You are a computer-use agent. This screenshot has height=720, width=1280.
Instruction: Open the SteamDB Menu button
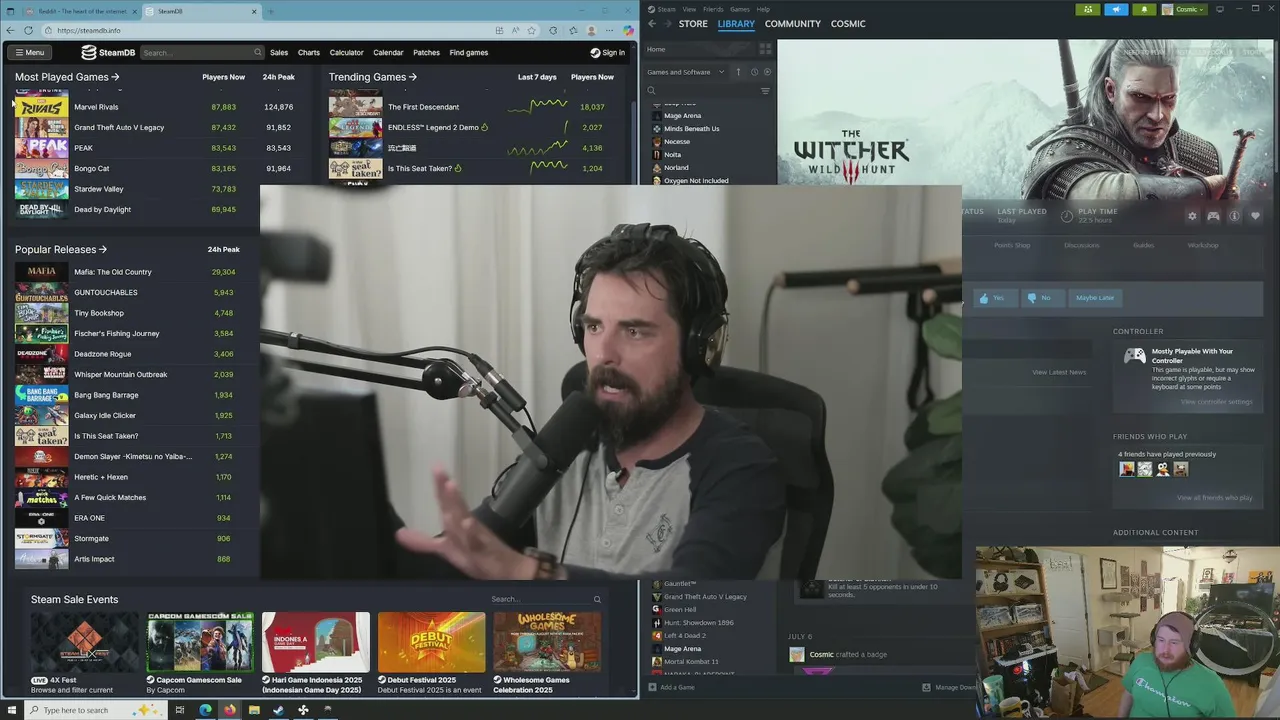(29, 52)
